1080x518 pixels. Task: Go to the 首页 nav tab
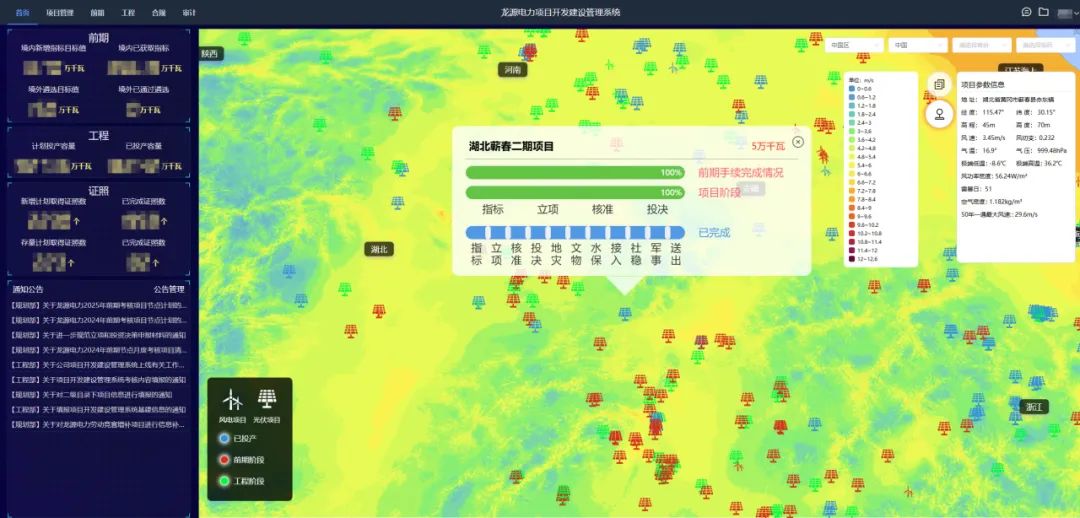(x=23, y=12)
